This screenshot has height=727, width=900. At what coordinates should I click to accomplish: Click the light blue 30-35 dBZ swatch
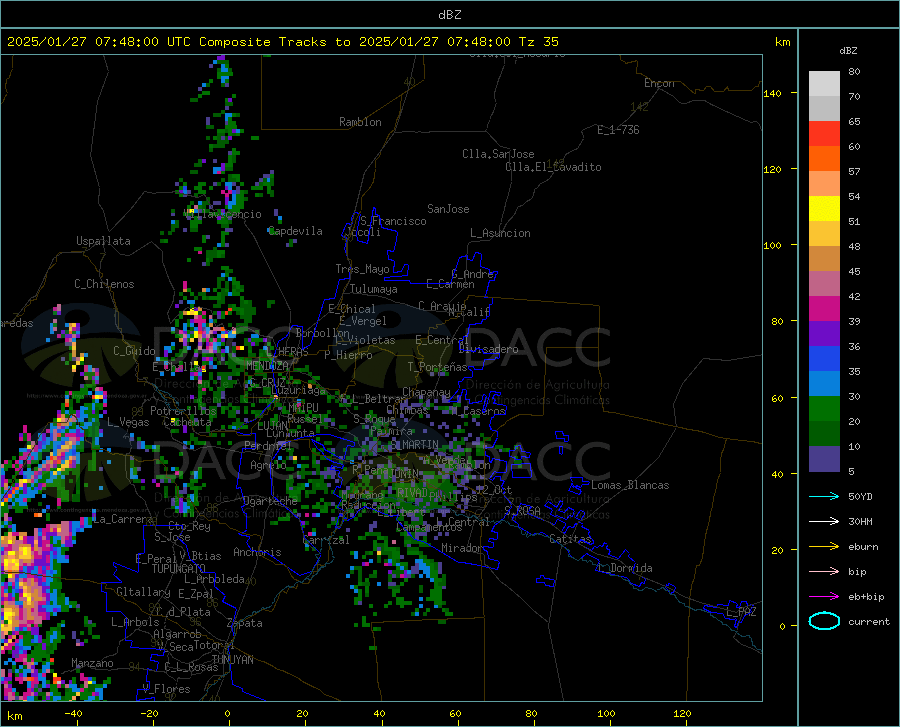tap(824, 384)
